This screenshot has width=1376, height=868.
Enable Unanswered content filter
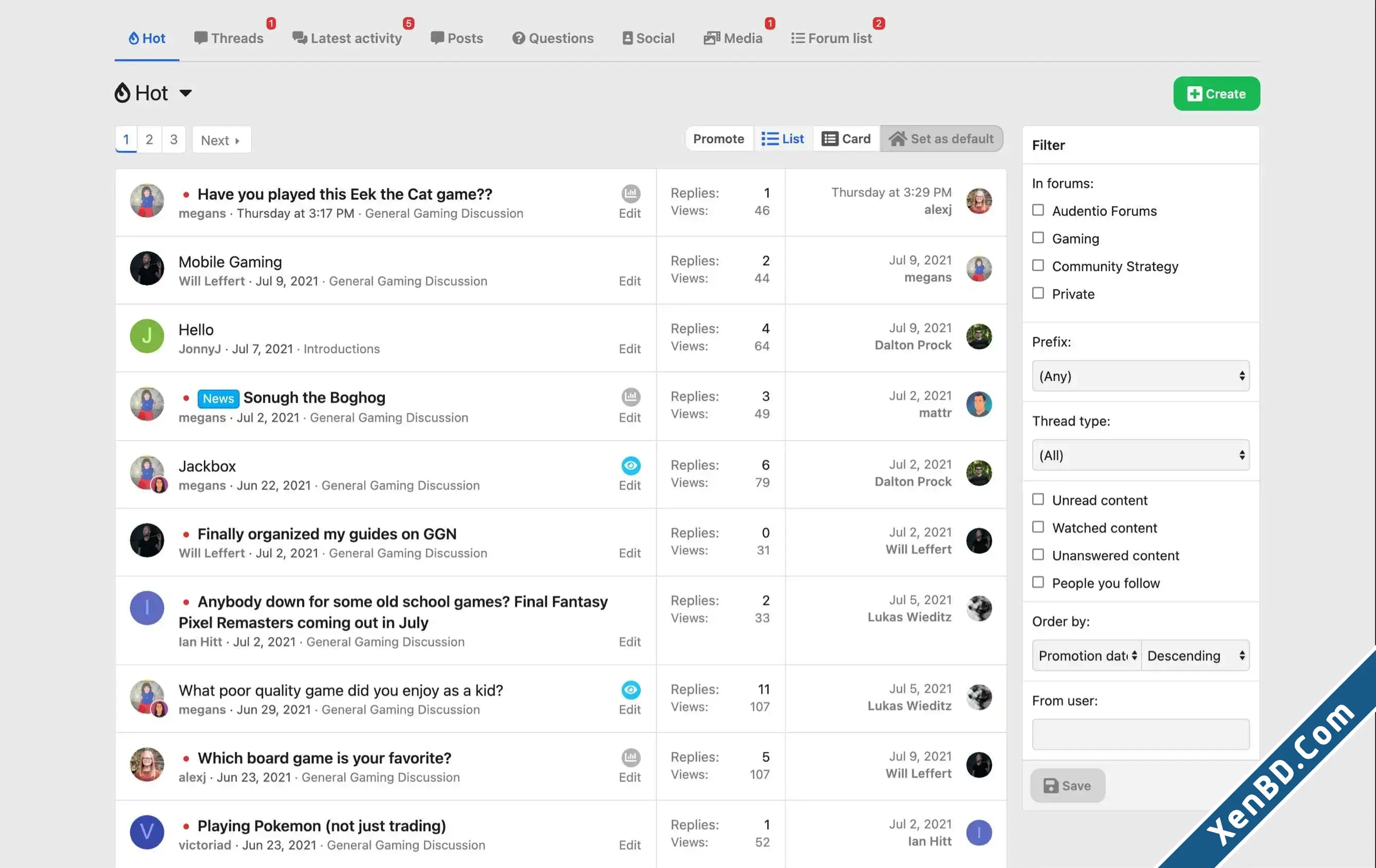[1037, 555]
